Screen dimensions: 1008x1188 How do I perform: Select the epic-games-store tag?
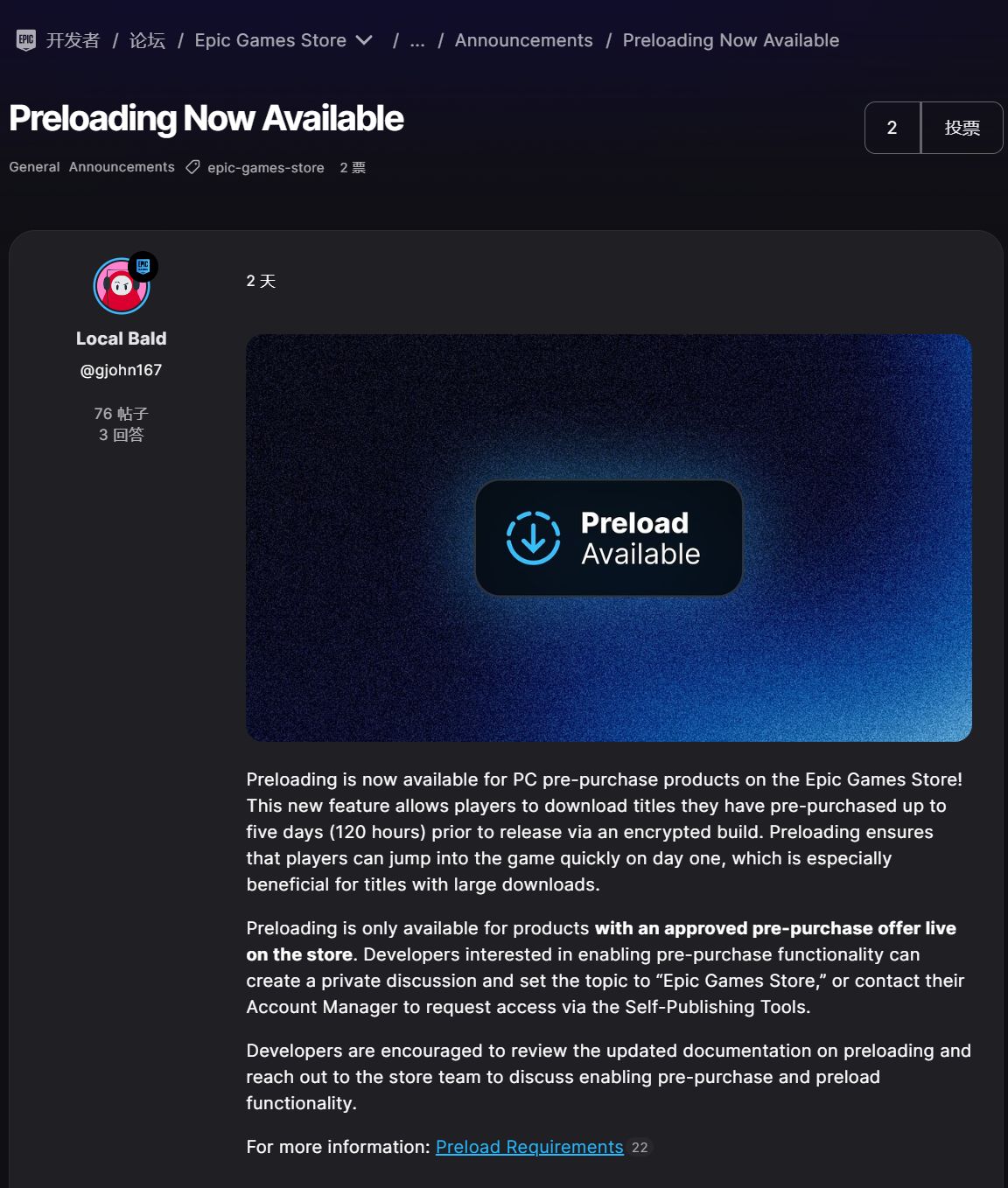pyautogui.click(x=265, y=168)
